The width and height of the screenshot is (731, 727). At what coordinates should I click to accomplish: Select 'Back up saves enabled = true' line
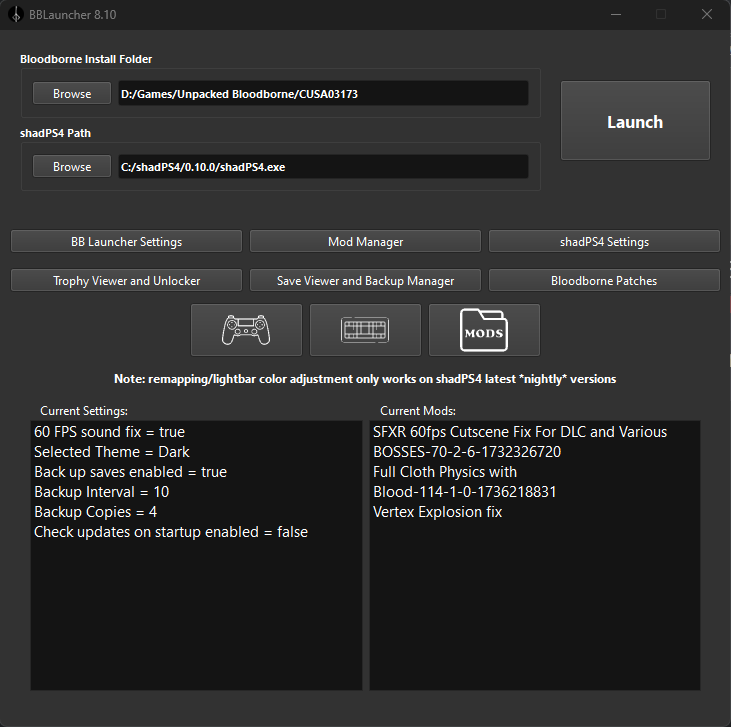(130, 472)
